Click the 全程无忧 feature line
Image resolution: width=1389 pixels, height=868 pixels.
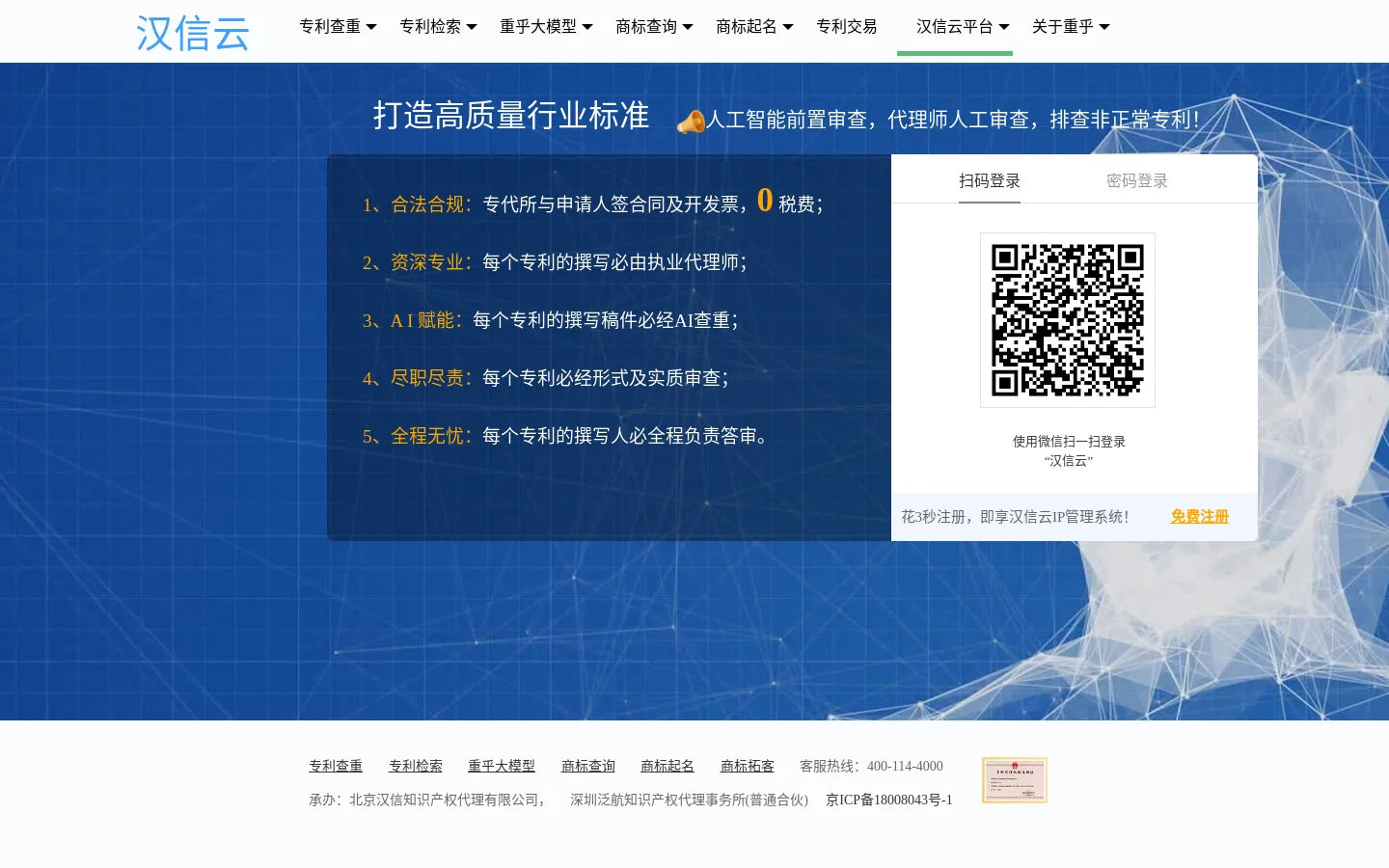[567, 436]
